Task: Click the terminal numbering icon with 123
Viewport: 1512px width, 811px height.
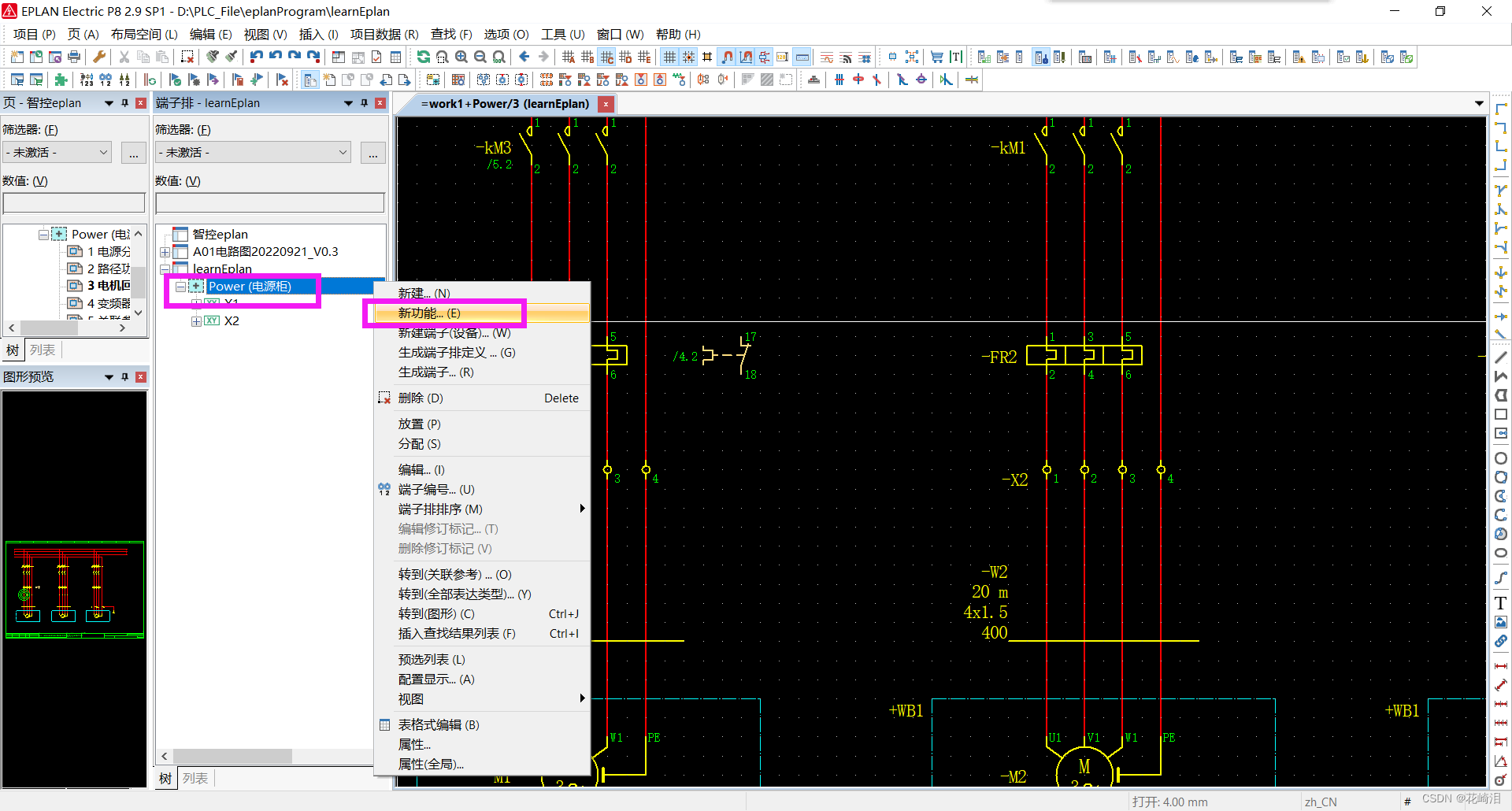Action: [87, 80]
